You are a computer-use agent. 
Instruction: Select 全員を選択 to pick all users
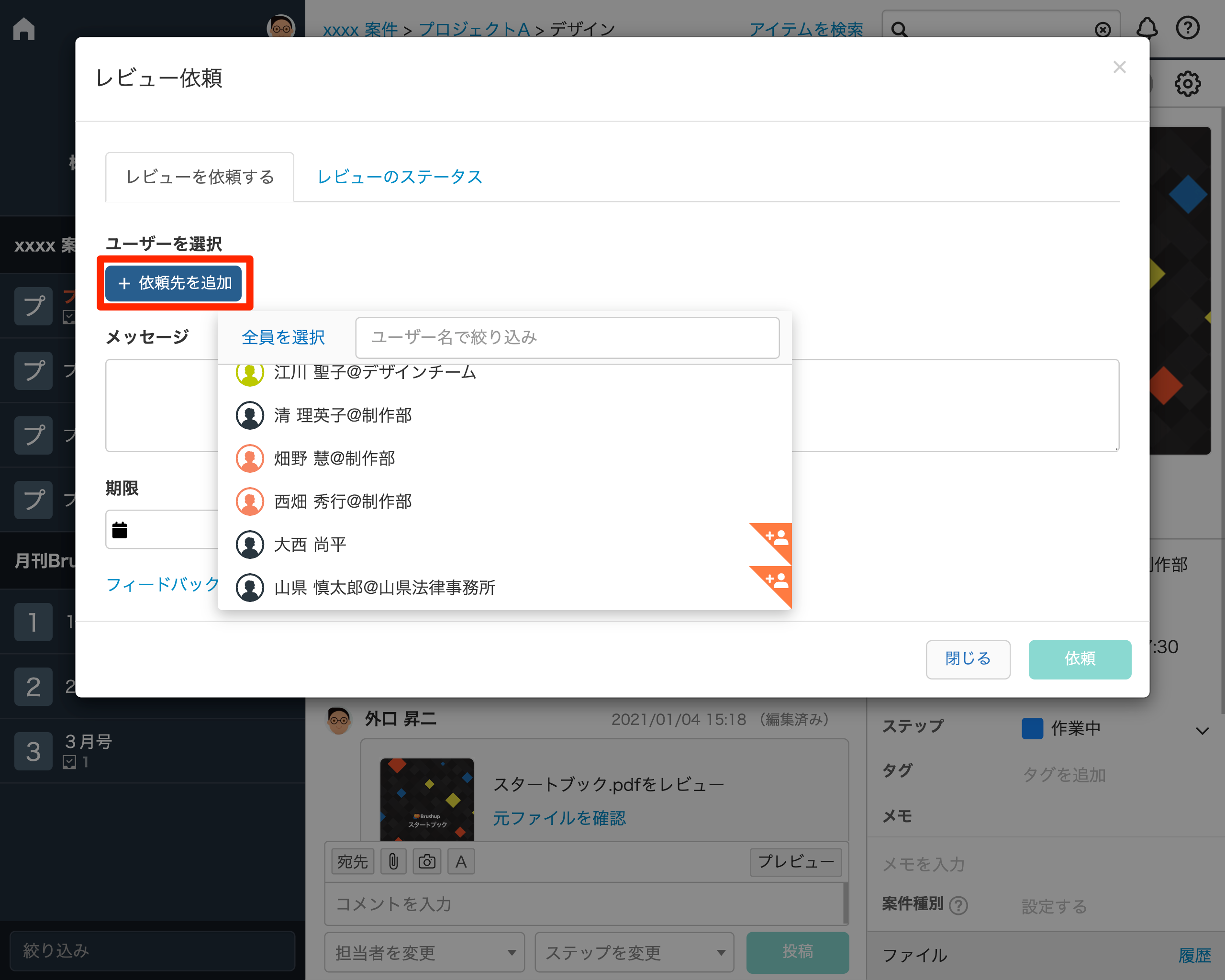(x=282, y=337)
